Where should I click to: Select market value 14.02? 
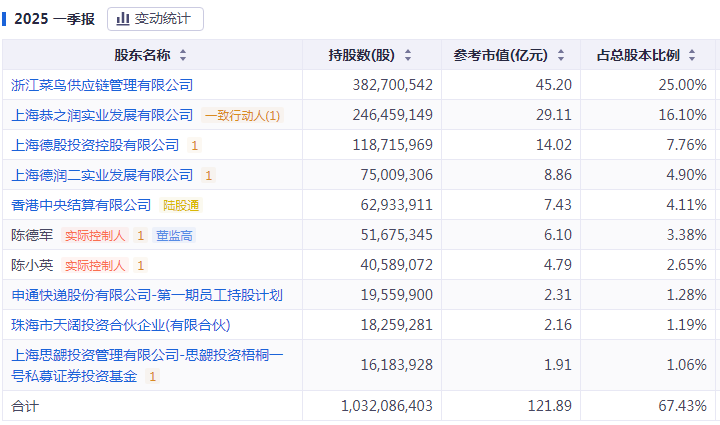point(554,145)
